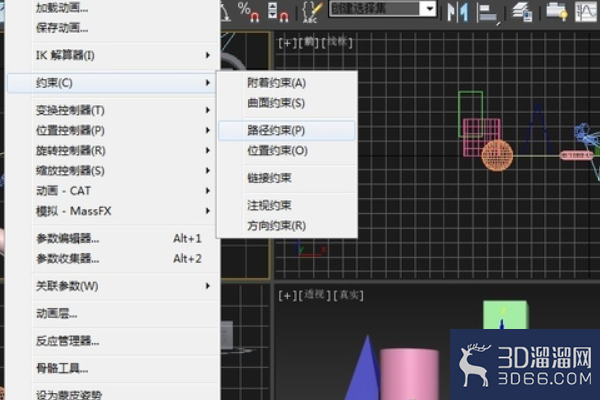Select 方向约束(R) in the submenu
This screenshot has width=600, height=400.
click(287, 226)
